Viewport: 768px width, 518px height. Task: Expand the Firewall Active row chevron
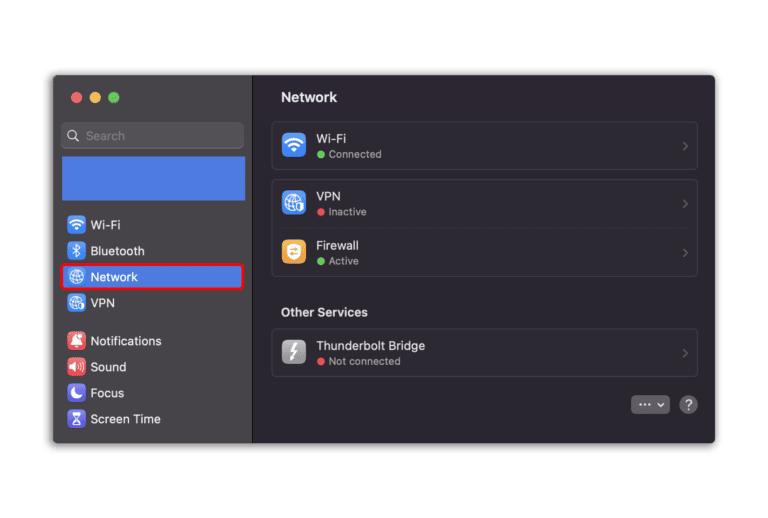(x=685, y=253)
